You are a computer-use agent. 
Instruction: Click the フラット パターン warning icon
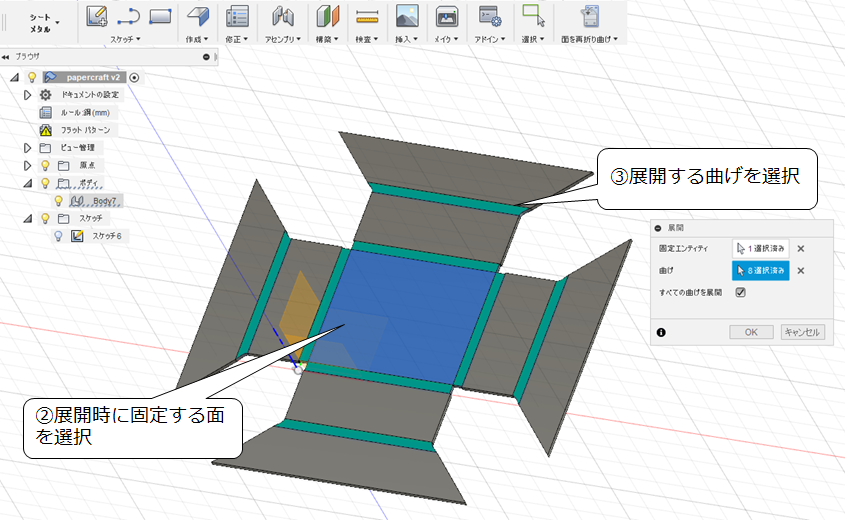point(46,130)
